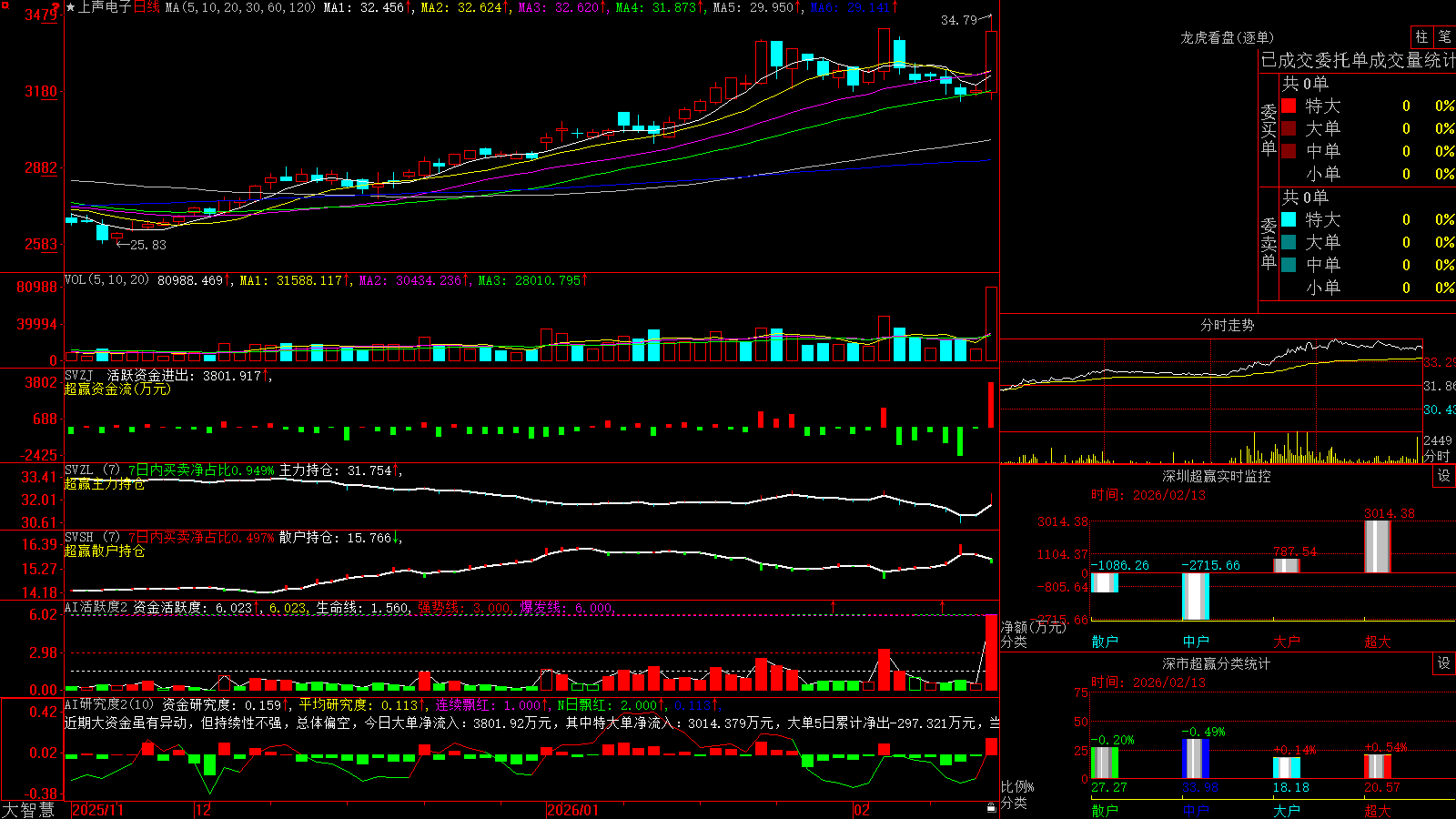Open 设 settings for 深市超赢分类统计
1456x819 pixels.
[x=1444, y=663]
